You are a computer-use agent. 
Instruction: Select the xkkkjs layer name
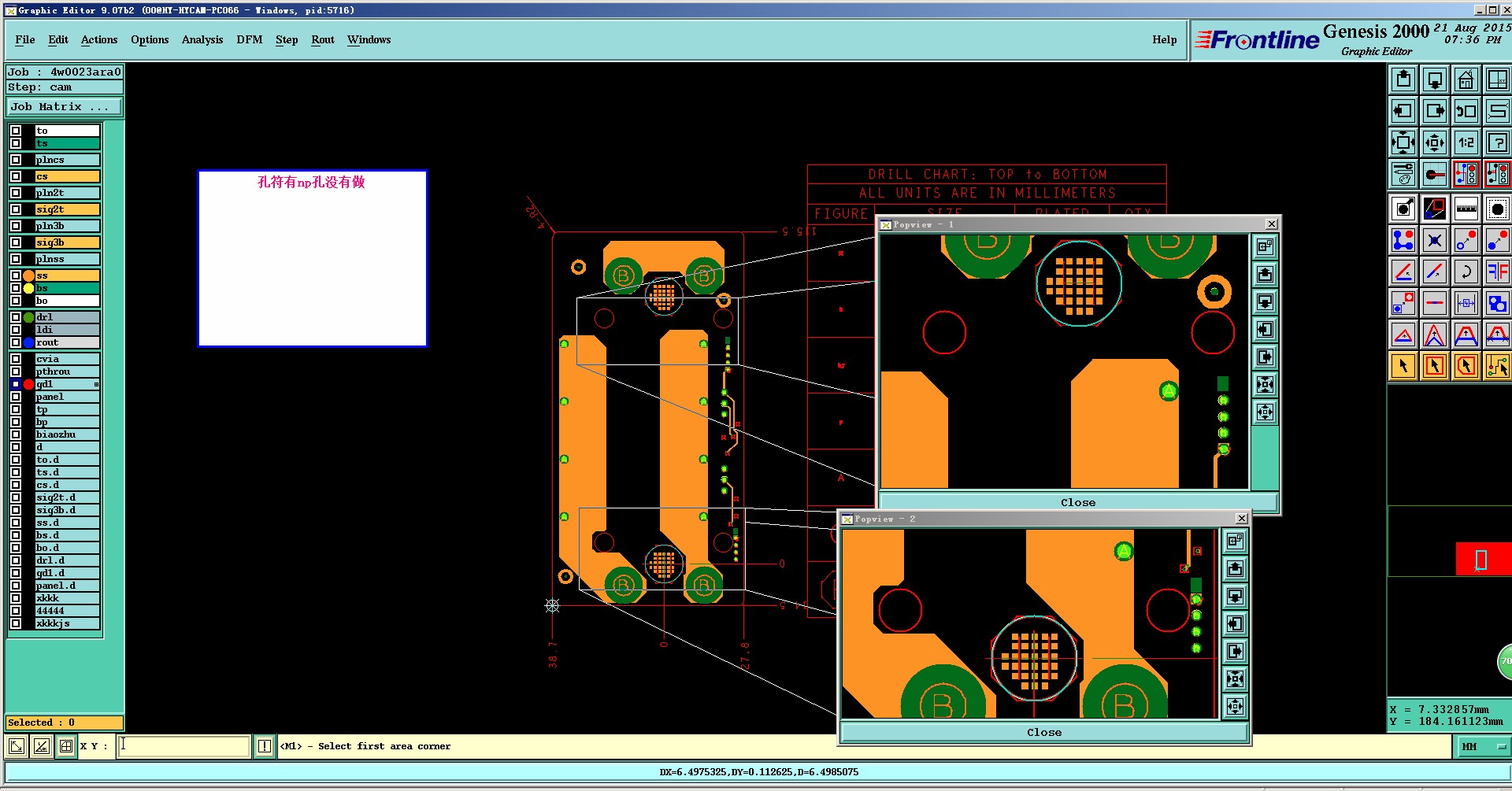[x=68, y=623]
